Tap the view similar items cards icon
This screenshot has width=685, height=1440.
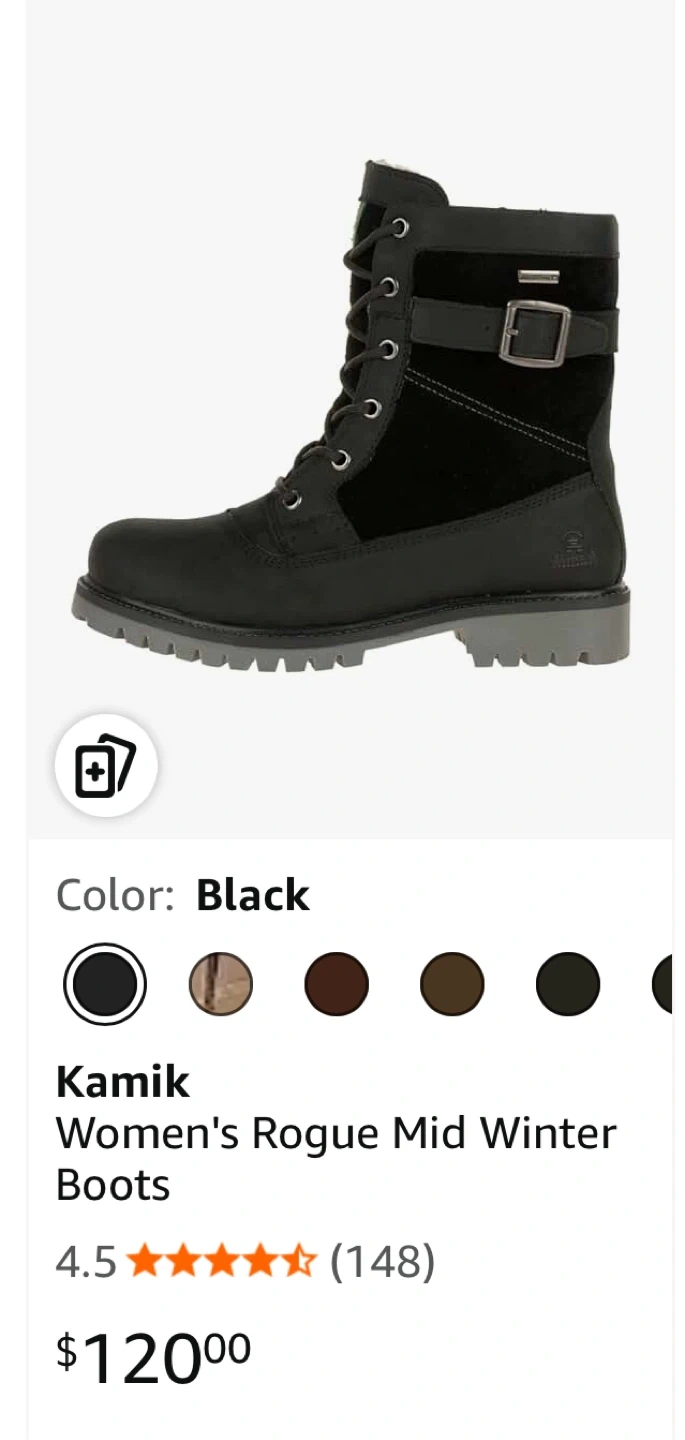coord(105,766)
